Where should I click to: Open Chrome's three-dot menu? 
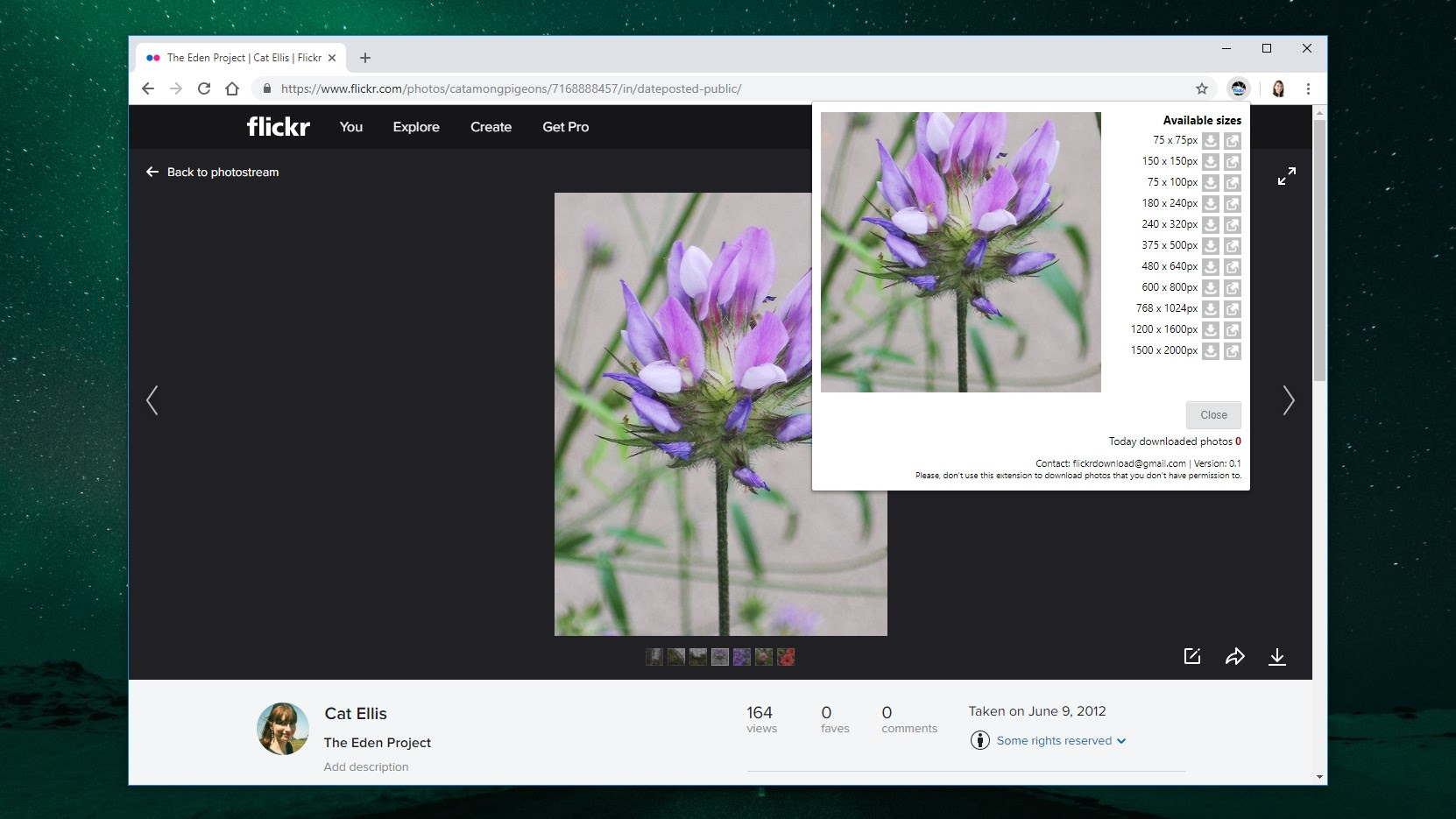point(1307,88)
